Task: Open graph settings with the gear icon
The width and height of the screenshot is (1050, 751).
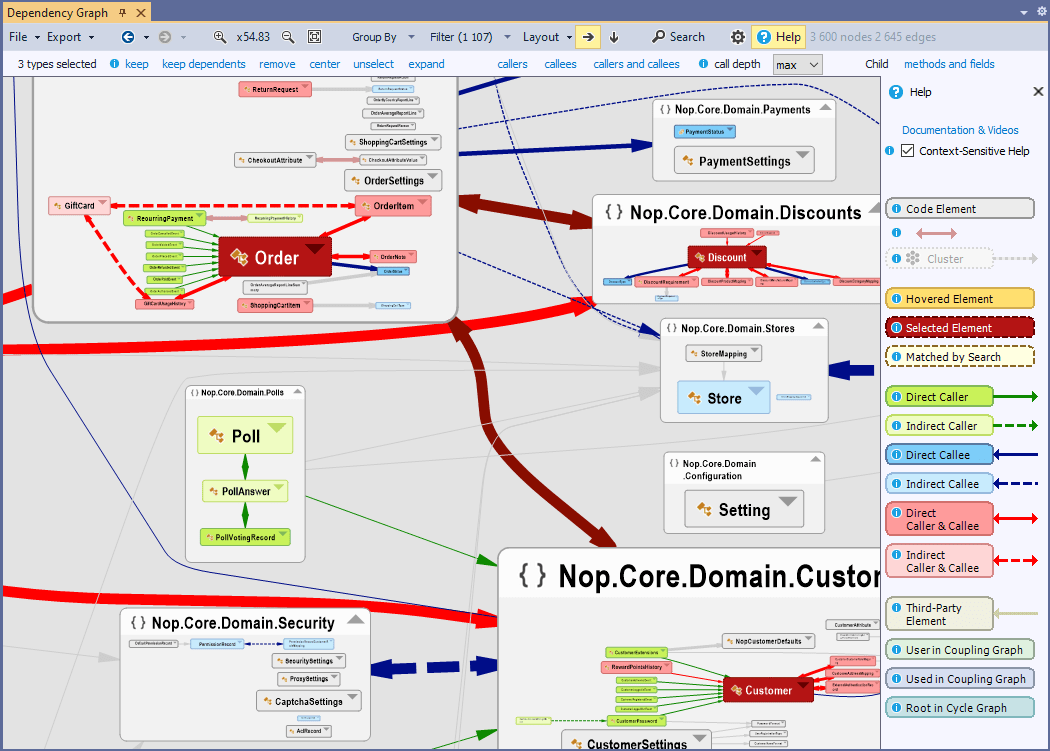Action: (737, 37)
